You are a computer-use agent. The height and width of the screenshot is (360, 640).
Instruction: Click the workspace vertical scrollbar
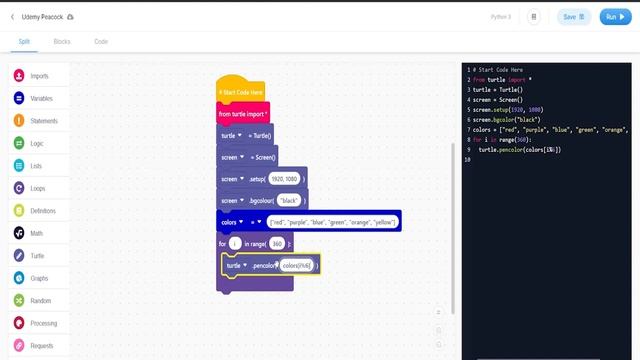coord(453,229)
